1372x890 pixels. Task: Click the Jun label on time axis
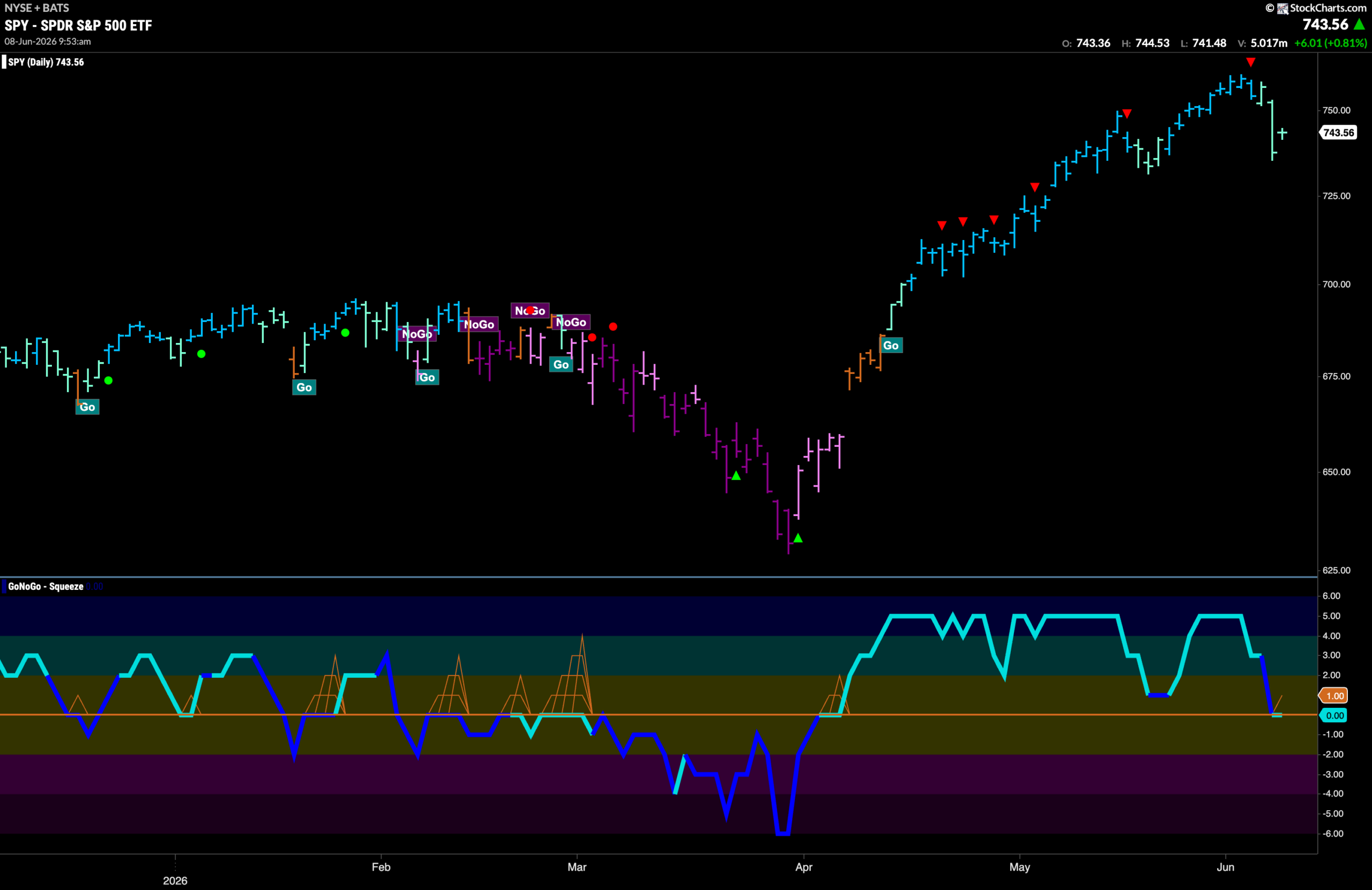(x=1226, y=867)
